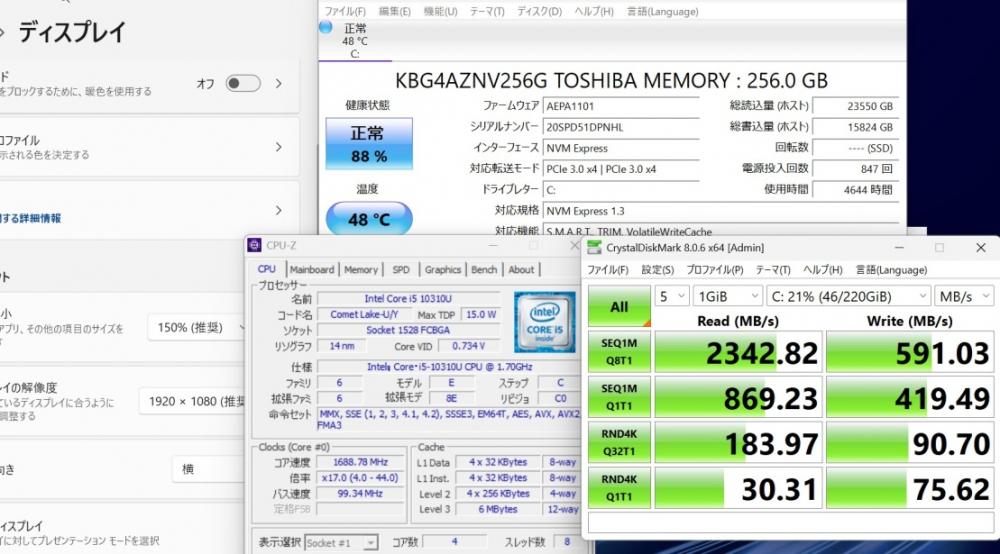Toggle the night light switch off/on

(243, 84)
